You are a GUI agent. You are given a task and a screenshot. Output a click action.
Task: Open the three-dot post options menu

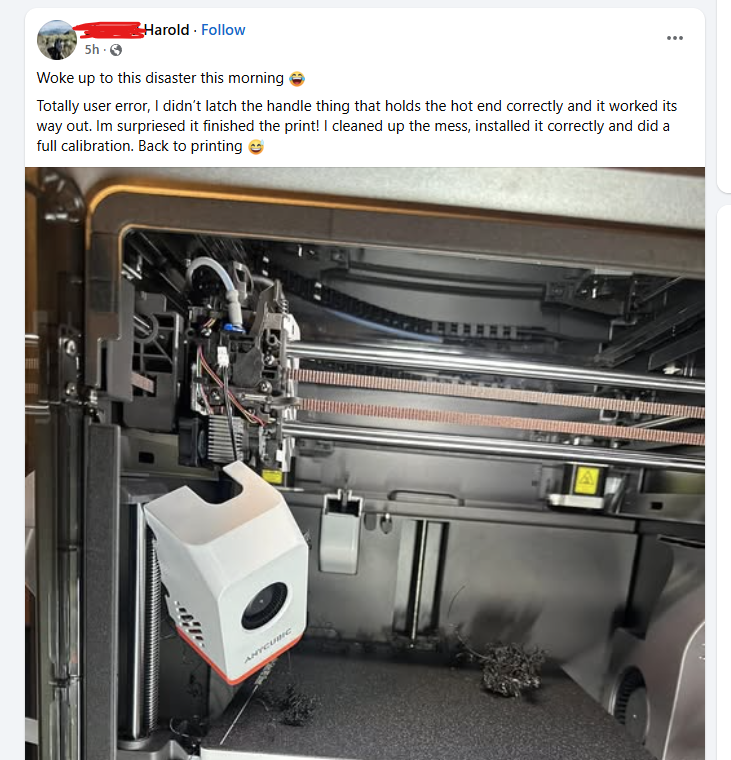click(x=674, y=38)
